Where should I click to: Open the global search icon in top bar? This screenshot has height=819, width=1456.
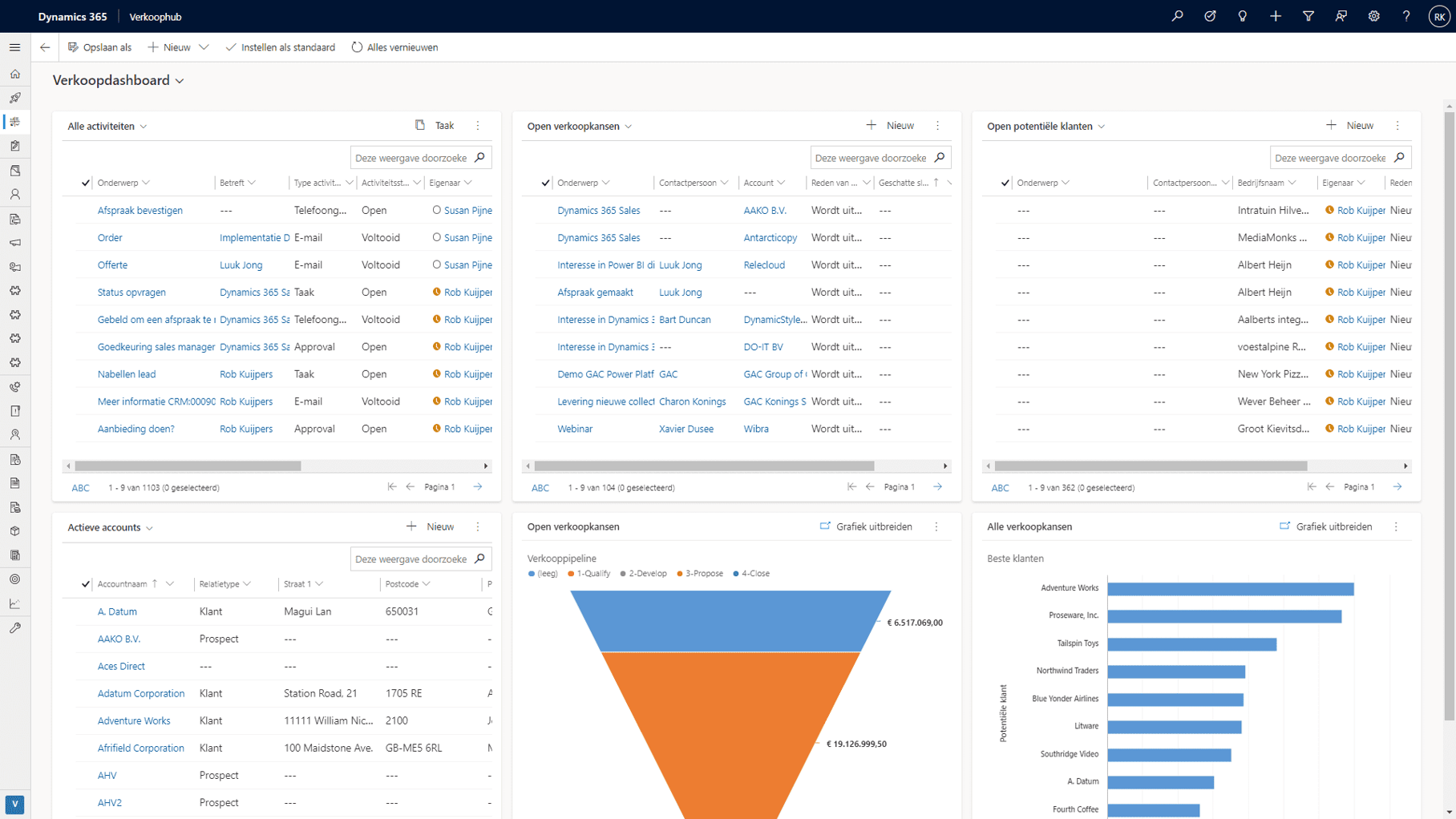click(x=1177, y=16)
